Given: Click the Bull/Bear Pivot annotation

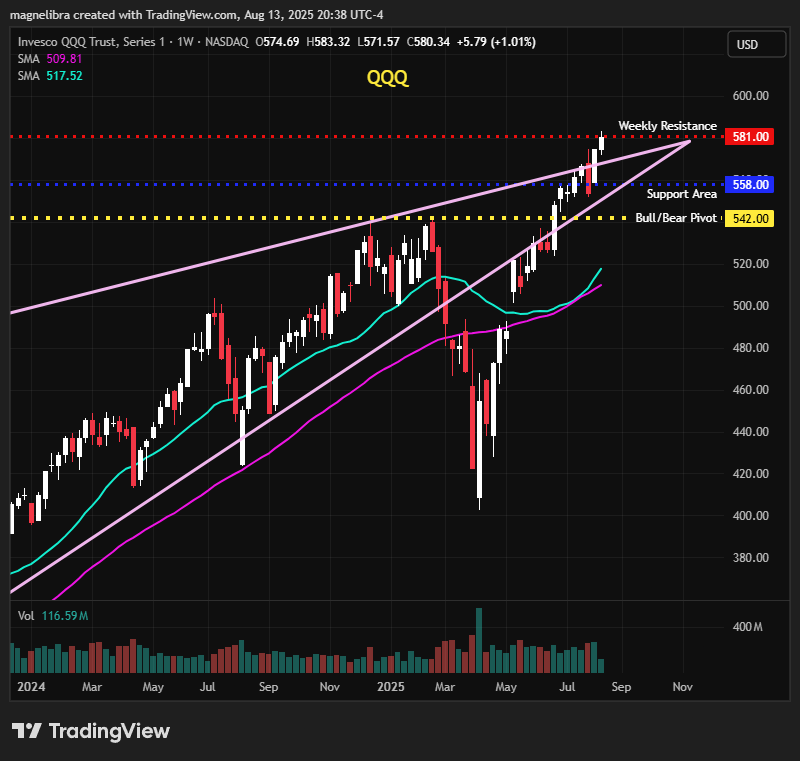Looking at the screenshot, I should [x=676, y=218].
